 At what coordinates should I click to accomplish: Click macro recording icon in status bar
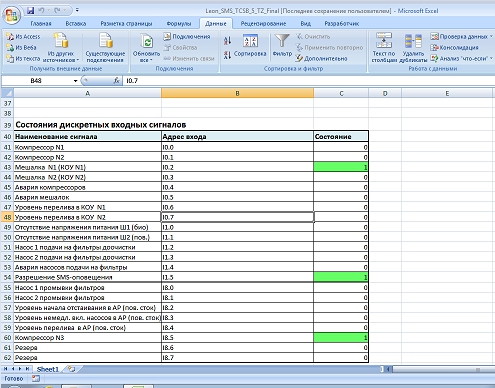tap(36, 378)
